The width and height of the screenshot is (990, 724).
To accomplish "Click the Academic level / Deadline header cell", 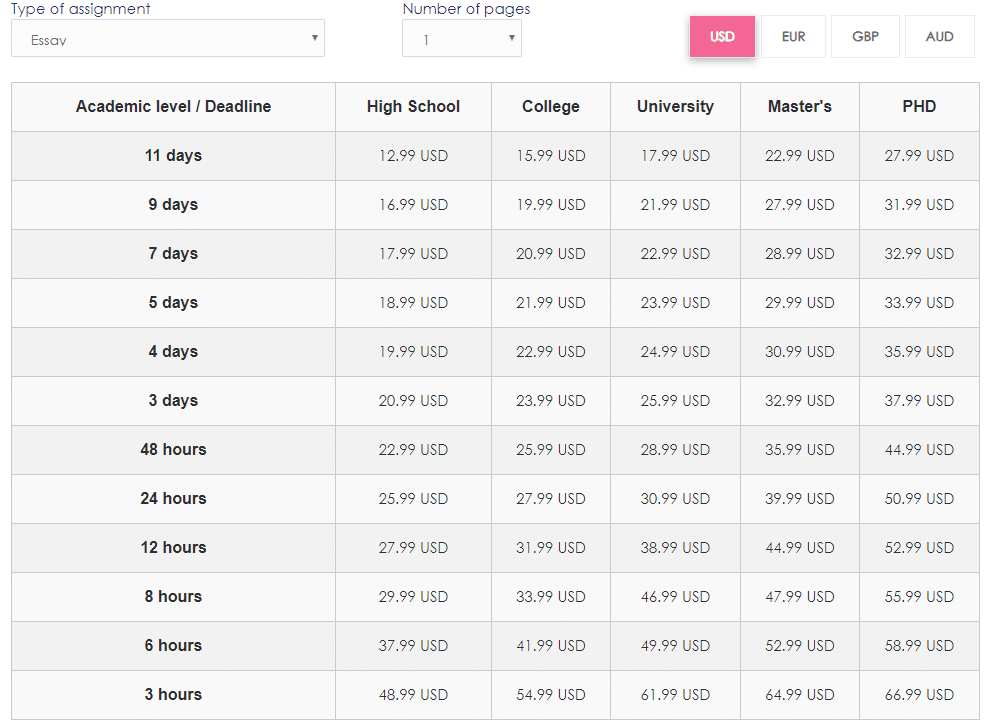I will coord(174,107).
